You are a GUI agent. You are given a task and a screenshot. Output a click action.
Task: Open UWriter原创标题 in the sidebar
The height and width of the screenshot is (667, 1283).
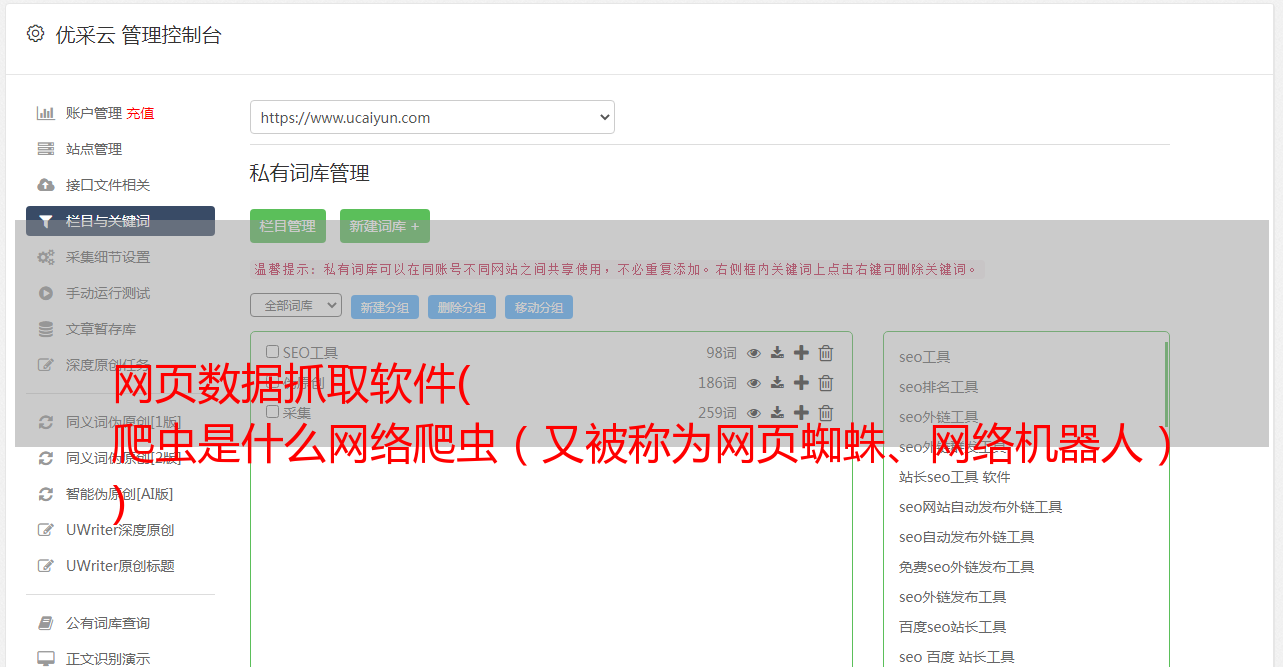point(120,566)
